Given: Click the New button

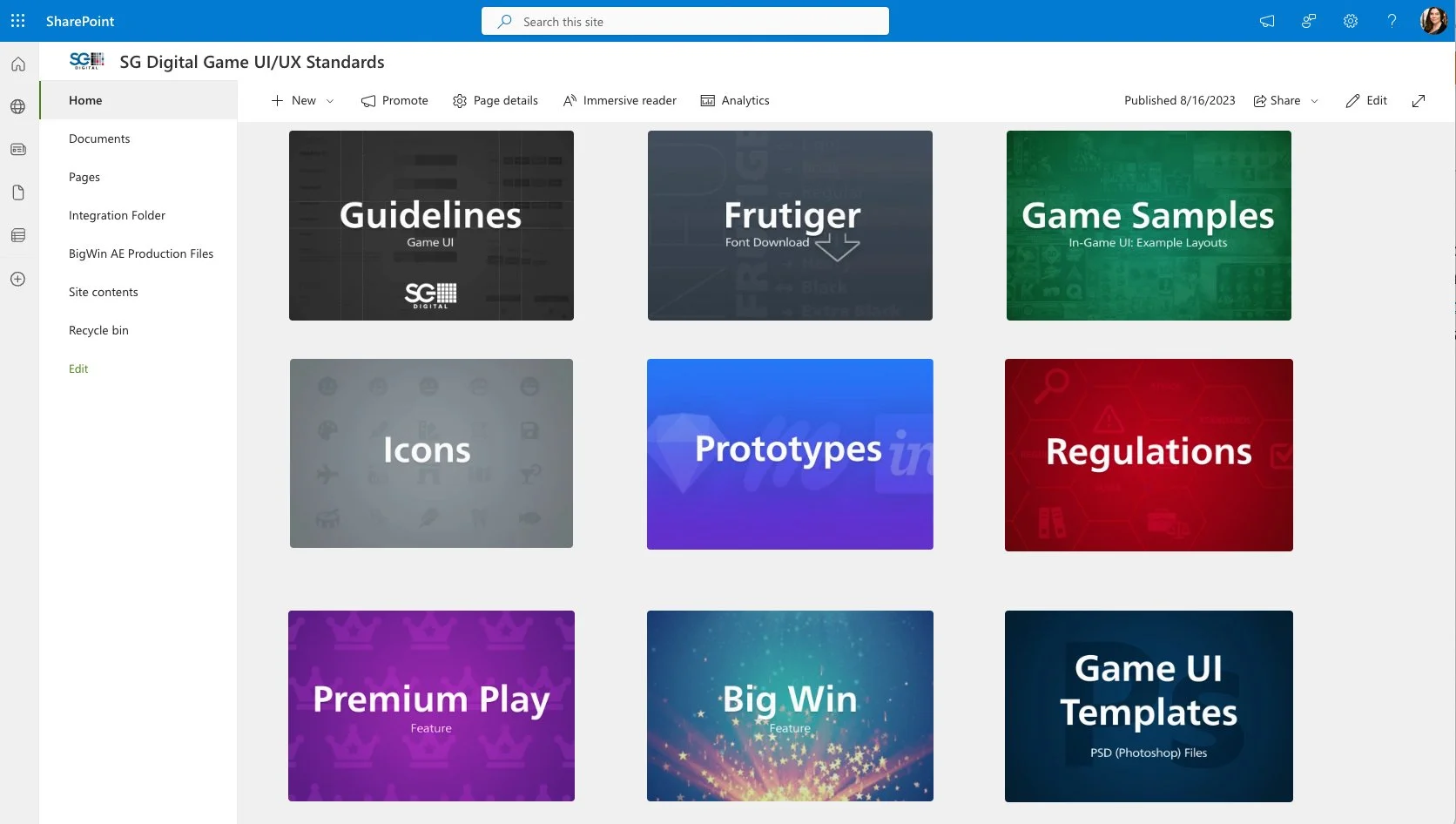Looking at the screenshot, I should point(293,101).
